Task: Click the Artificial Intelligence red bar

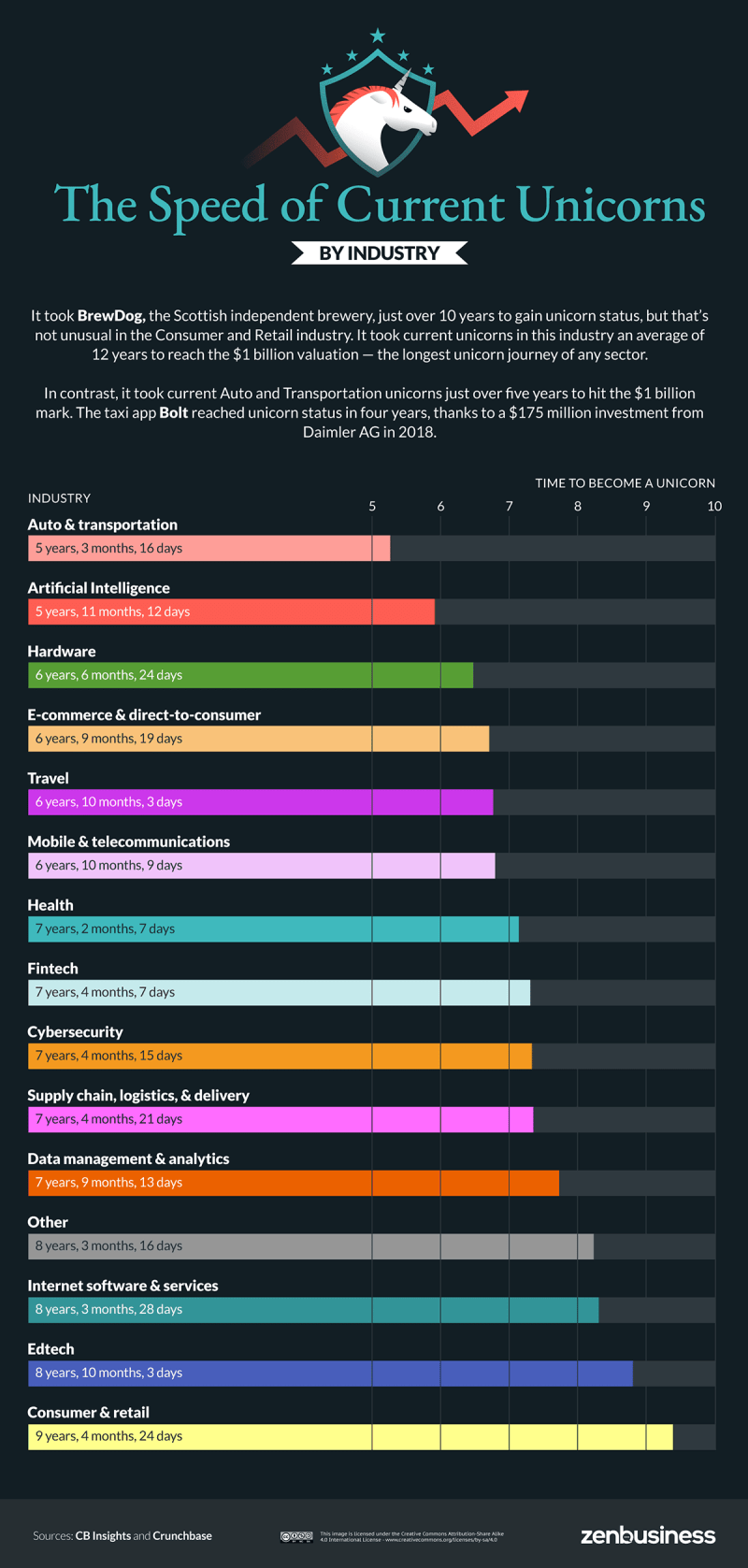Action: (231, 611)
